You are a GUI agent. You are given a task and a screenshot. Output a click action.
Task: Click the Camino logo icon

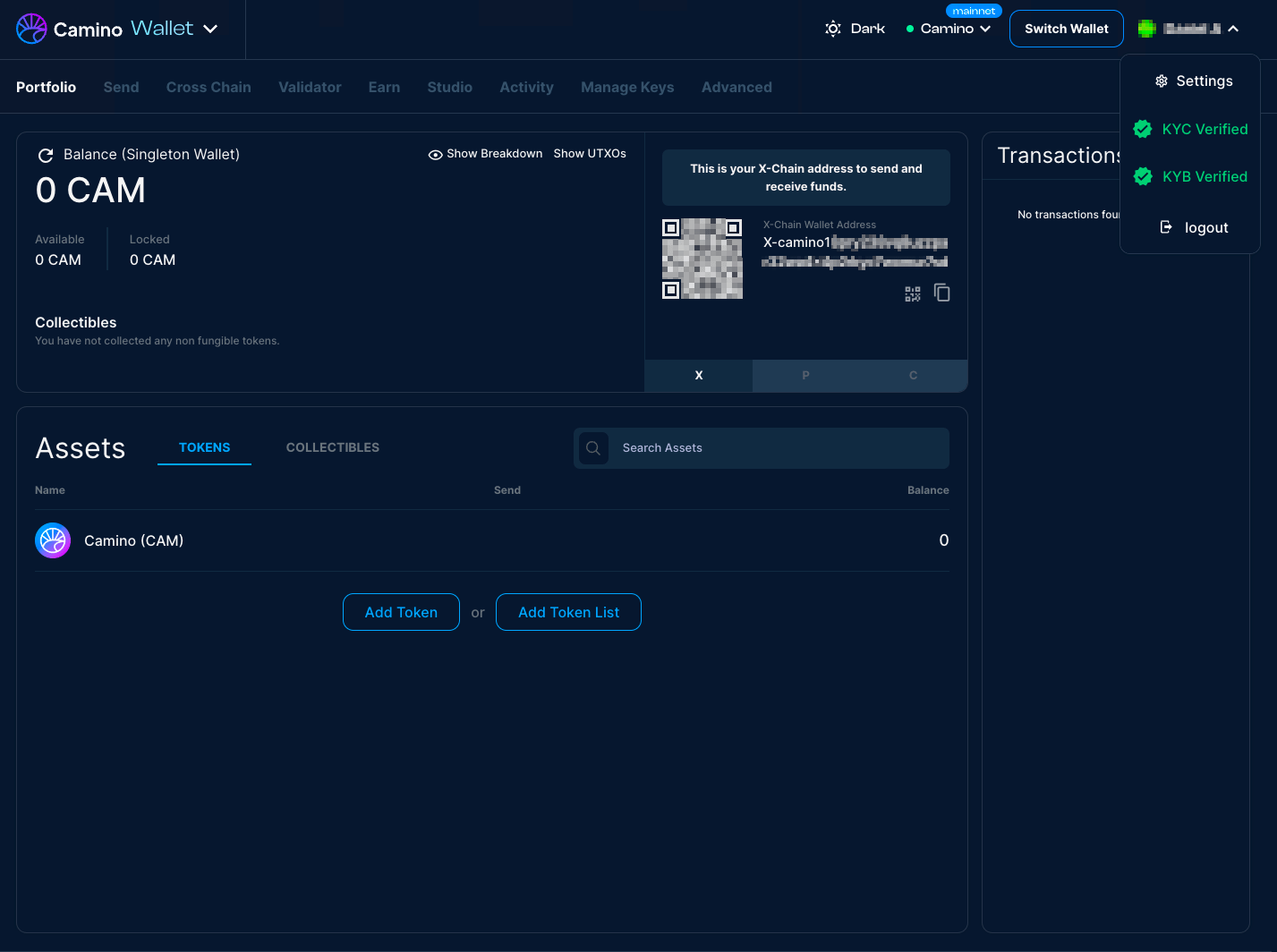pyautogui.click(x=31, y=29)
